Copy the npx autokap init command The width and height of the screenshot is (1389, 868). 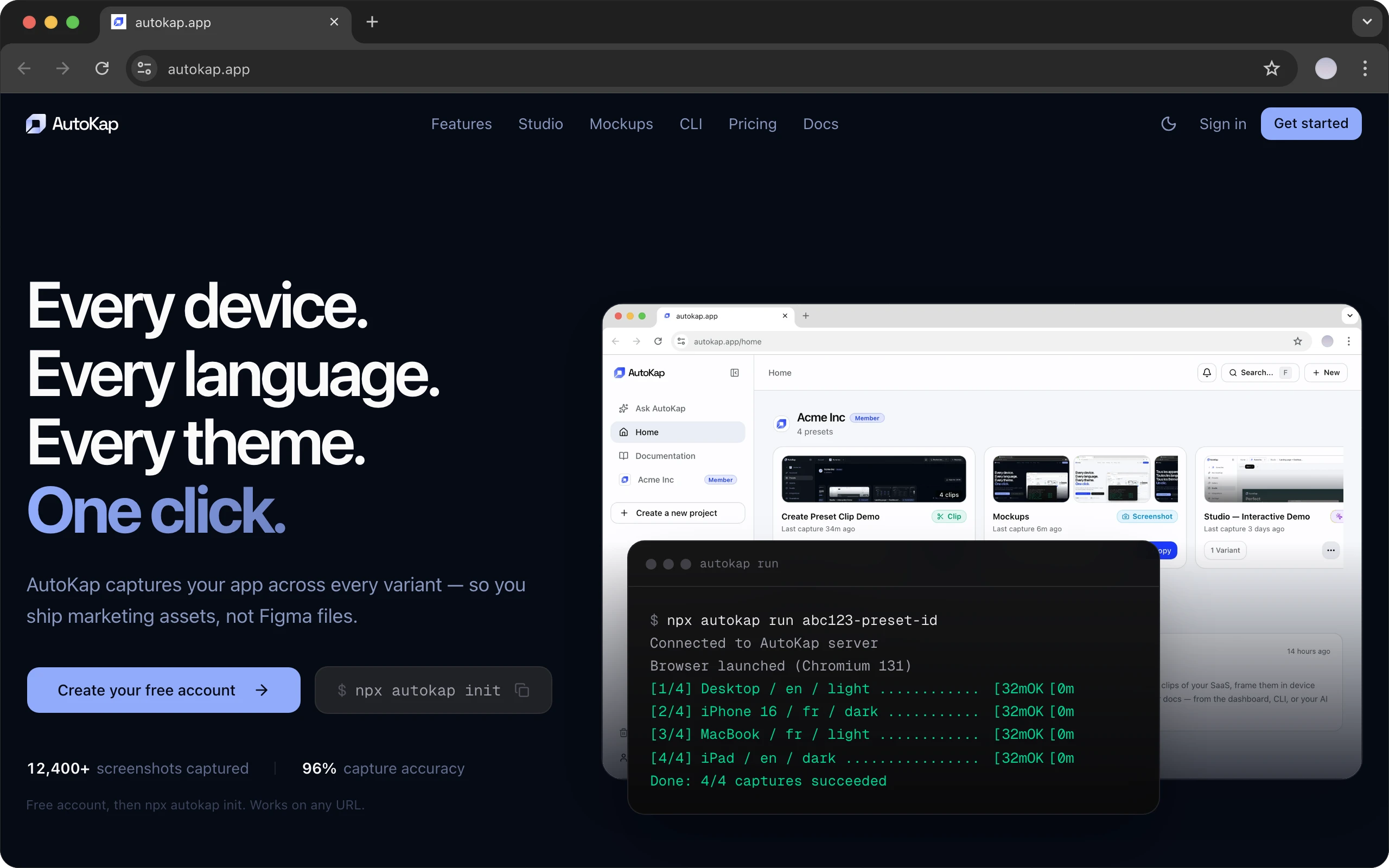(x=521, y=690)
